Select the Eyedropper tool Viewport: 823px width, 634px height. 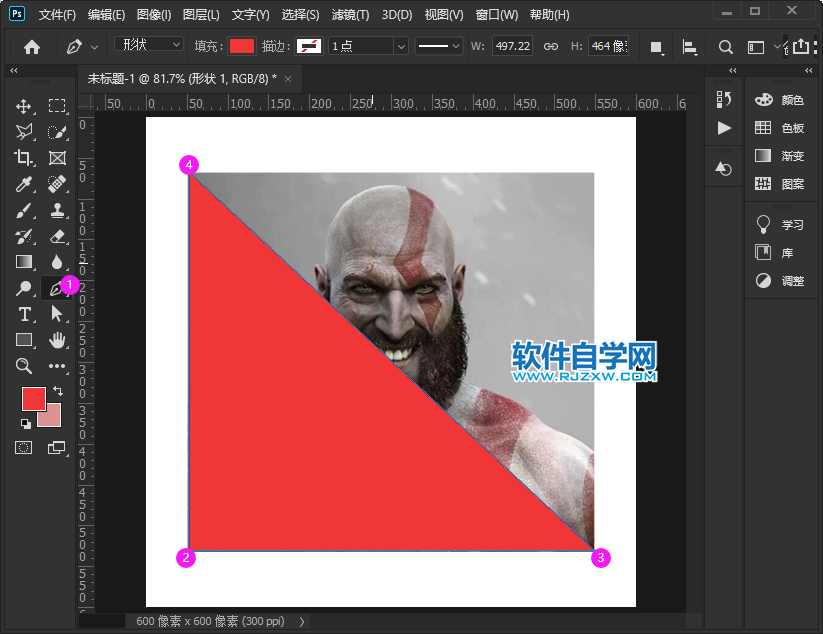click(x=24, y=184)
